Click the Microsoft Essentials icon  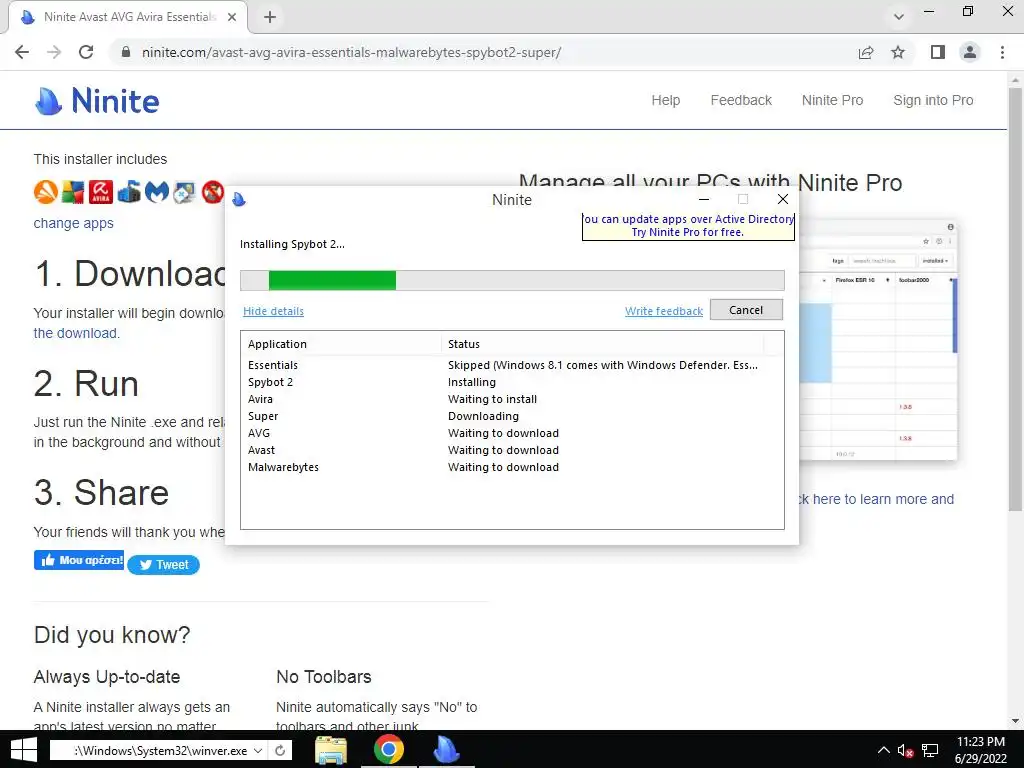129,192
